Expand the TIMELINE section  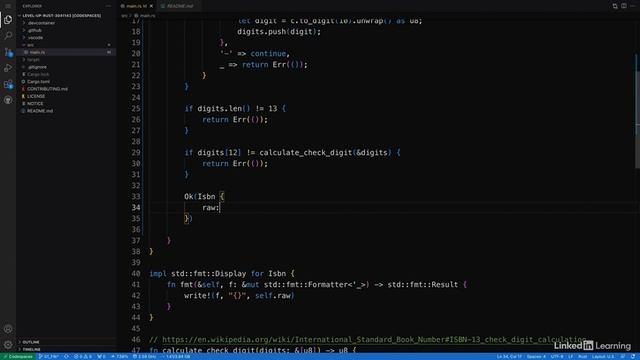pyautogui.click(x=31, y=349)
